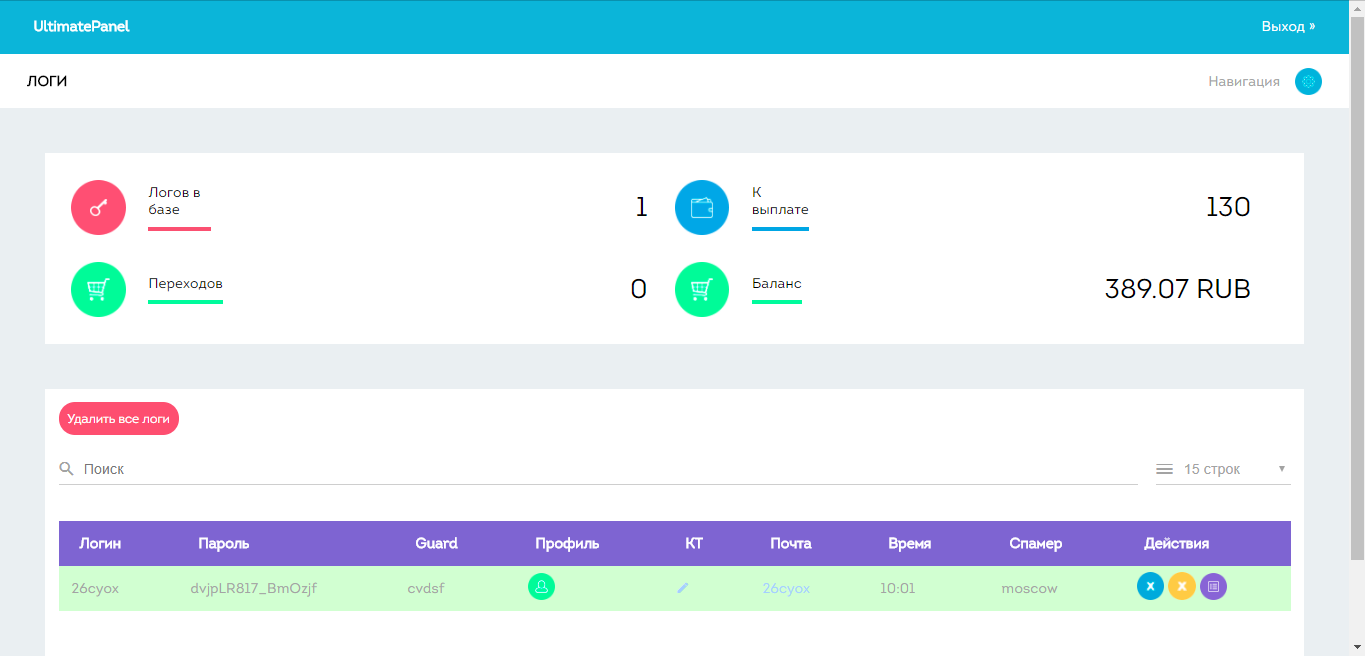Image resolution: width=1365 pixels, height=656 pixels.
Task: Click the rows list icon beside 15 строк
Action: click(1164, 469)
